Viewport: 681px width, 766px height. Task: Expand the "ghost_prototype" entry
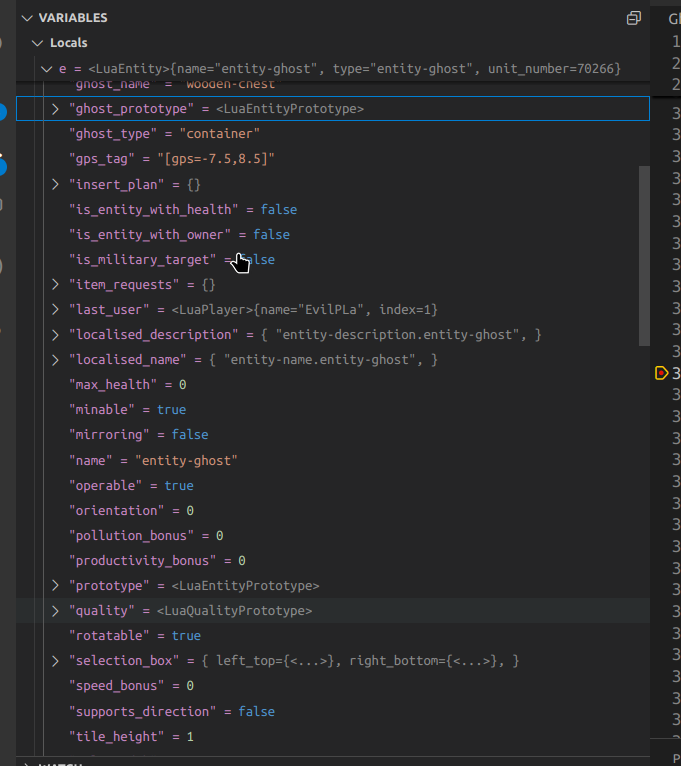pyautogui.click(x=55, y=109)
